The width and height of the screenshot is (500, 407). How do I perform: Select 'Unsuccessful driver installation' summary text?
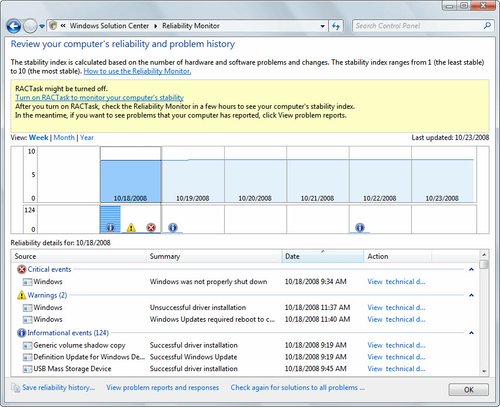click(x=198, y=307)
